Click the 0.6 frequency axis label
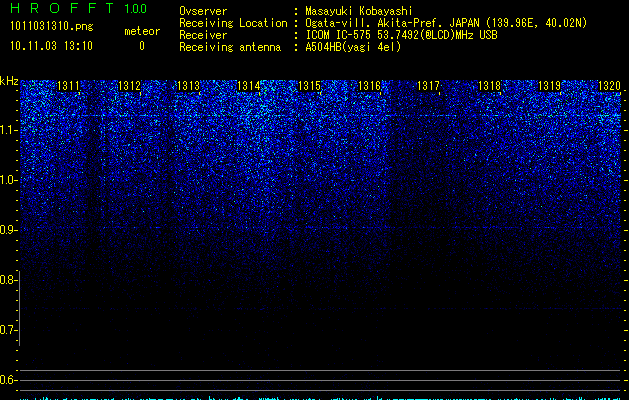Image resolution: width=629 pixels, height=400 pixels. coord(8,380)
